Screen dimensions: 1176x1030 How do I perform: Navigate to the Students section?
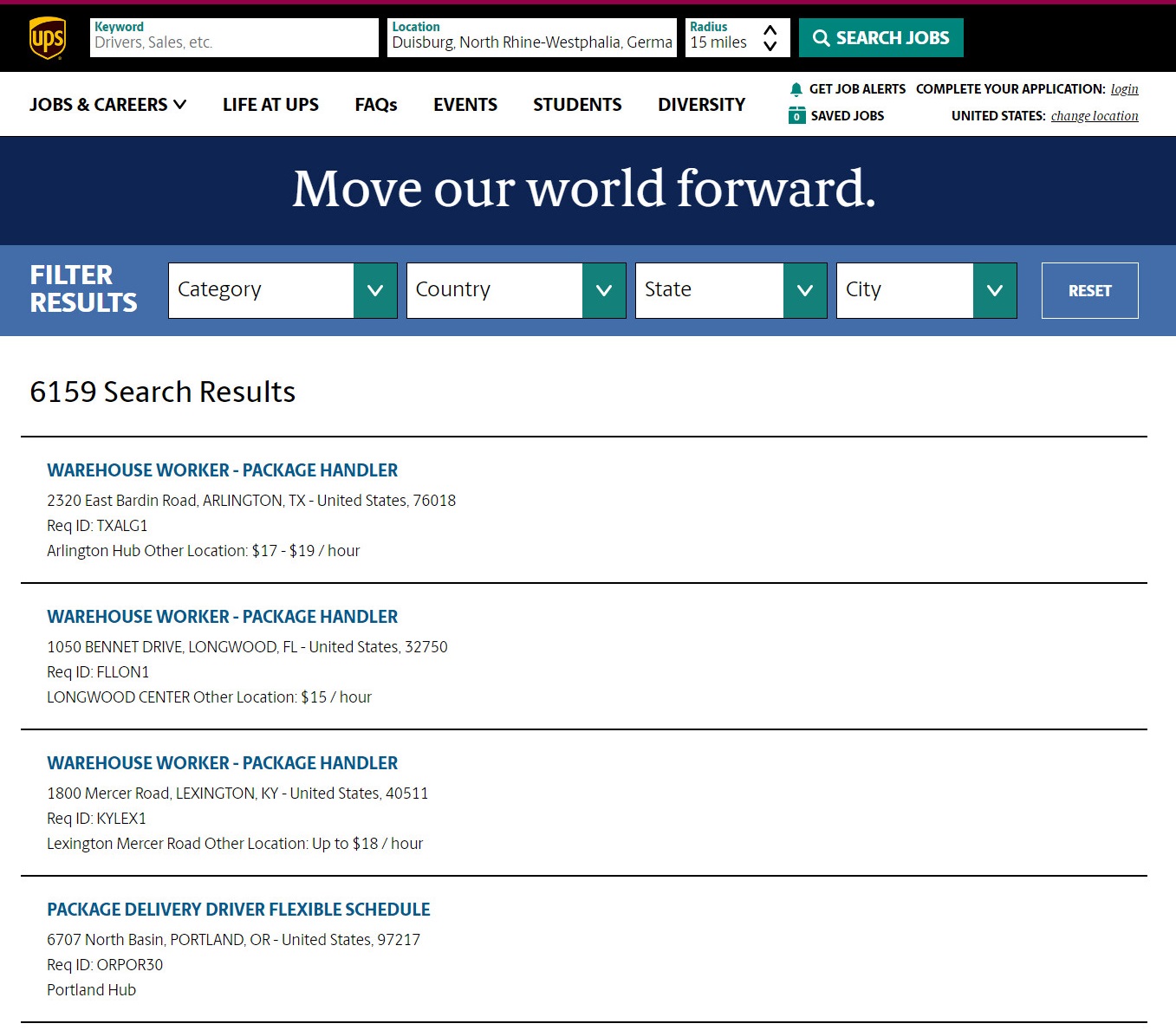577,105
